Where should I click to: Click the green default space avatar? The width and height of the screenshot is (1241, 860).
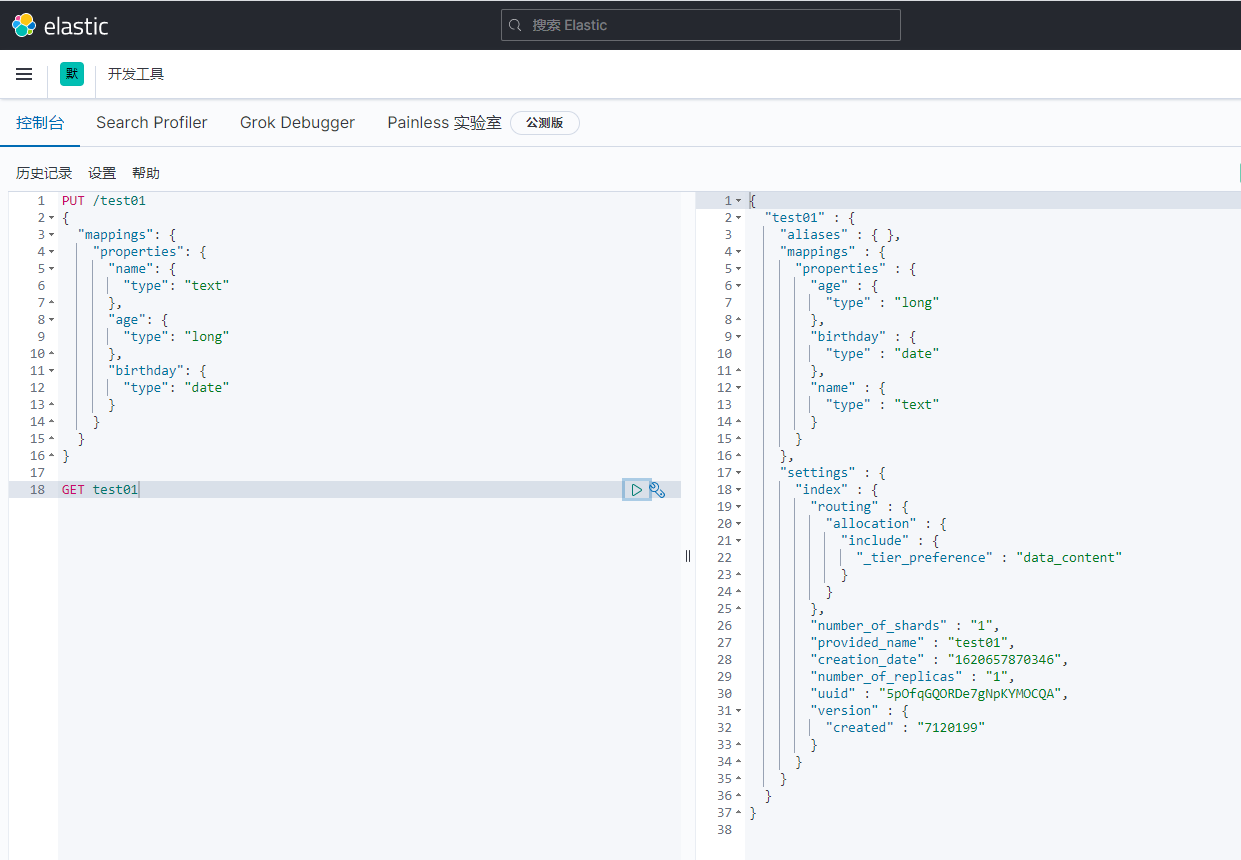pyautogui.click(x=72, y=74)
